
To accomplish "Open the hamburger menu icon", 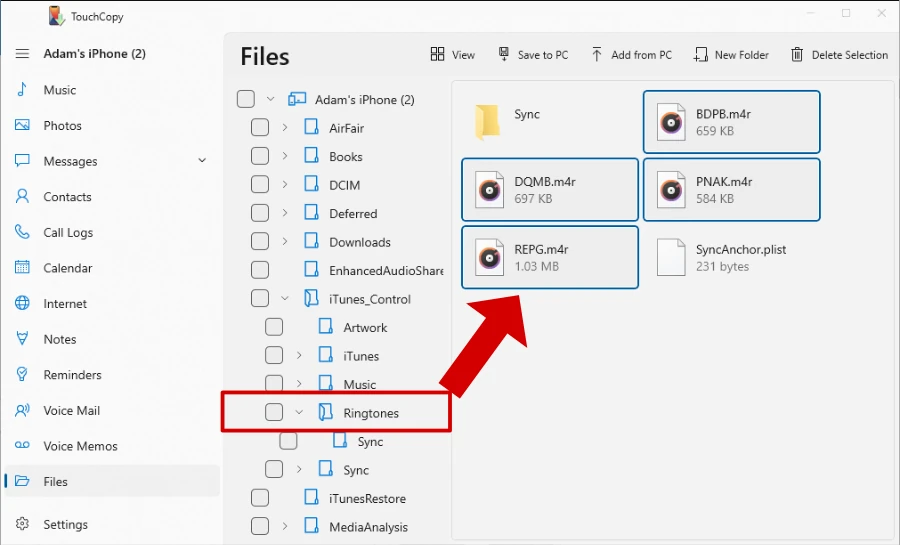I will click(22, 54).
